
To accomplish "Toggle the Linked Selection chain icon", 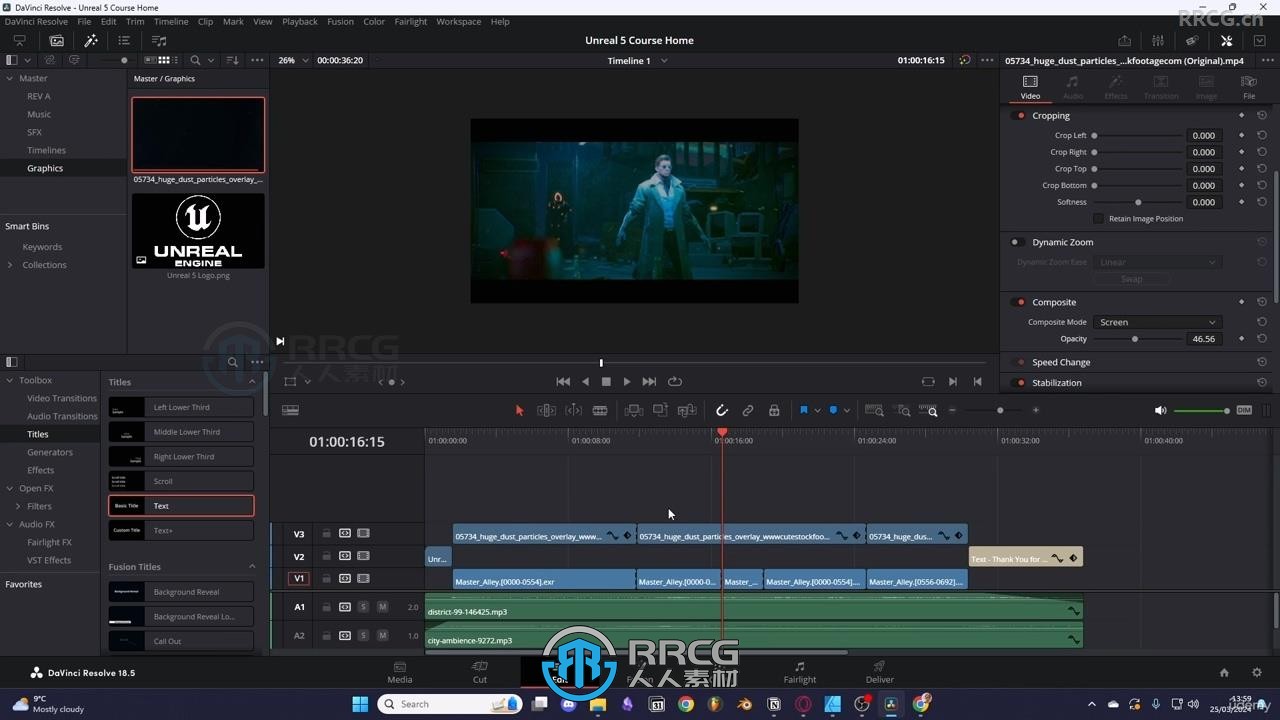I will [748, 410].
